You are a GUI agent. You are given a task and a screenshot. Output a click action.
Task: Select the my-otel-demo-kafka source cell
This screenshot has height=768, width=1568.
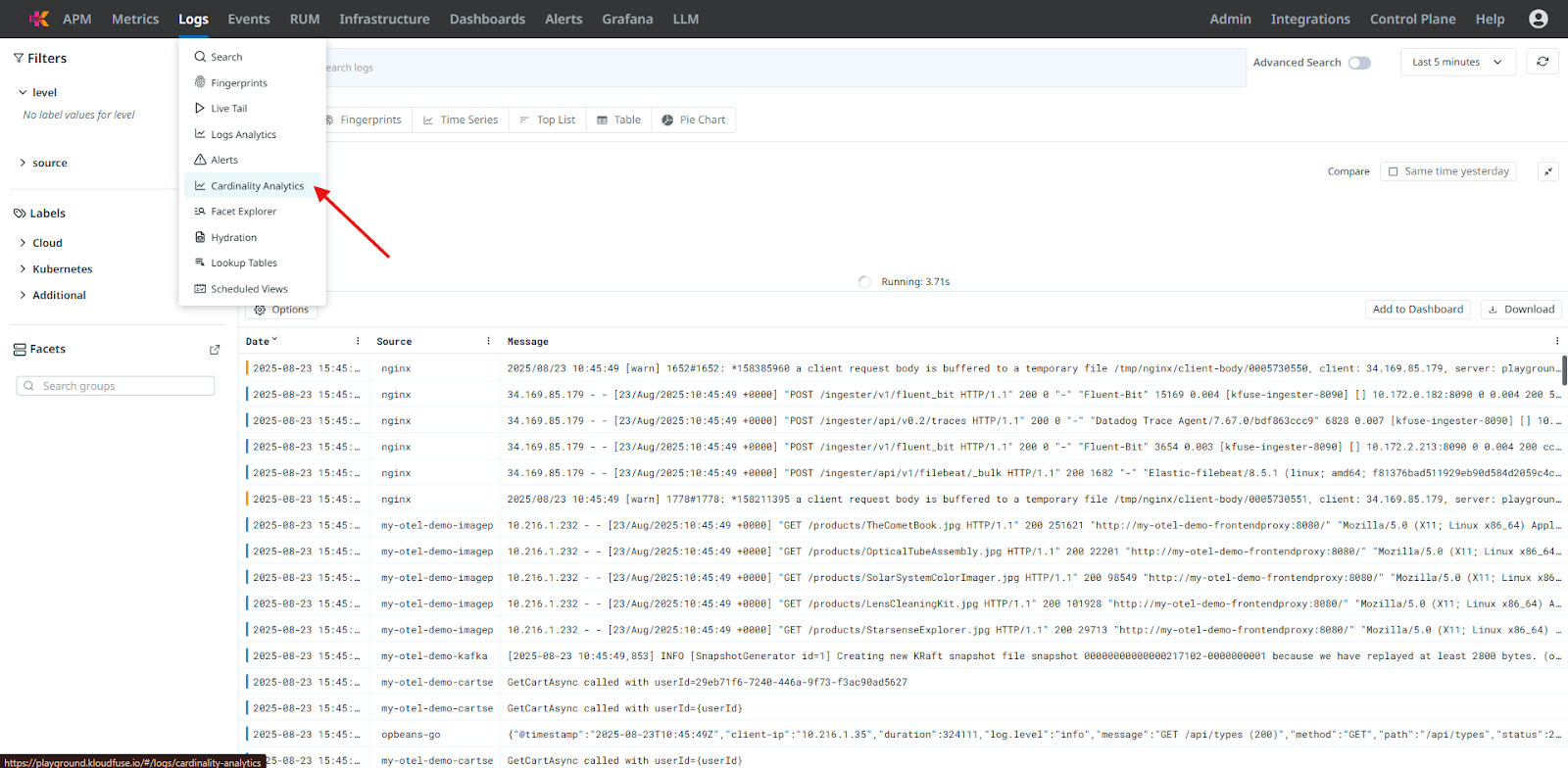[x=434, y=656]
